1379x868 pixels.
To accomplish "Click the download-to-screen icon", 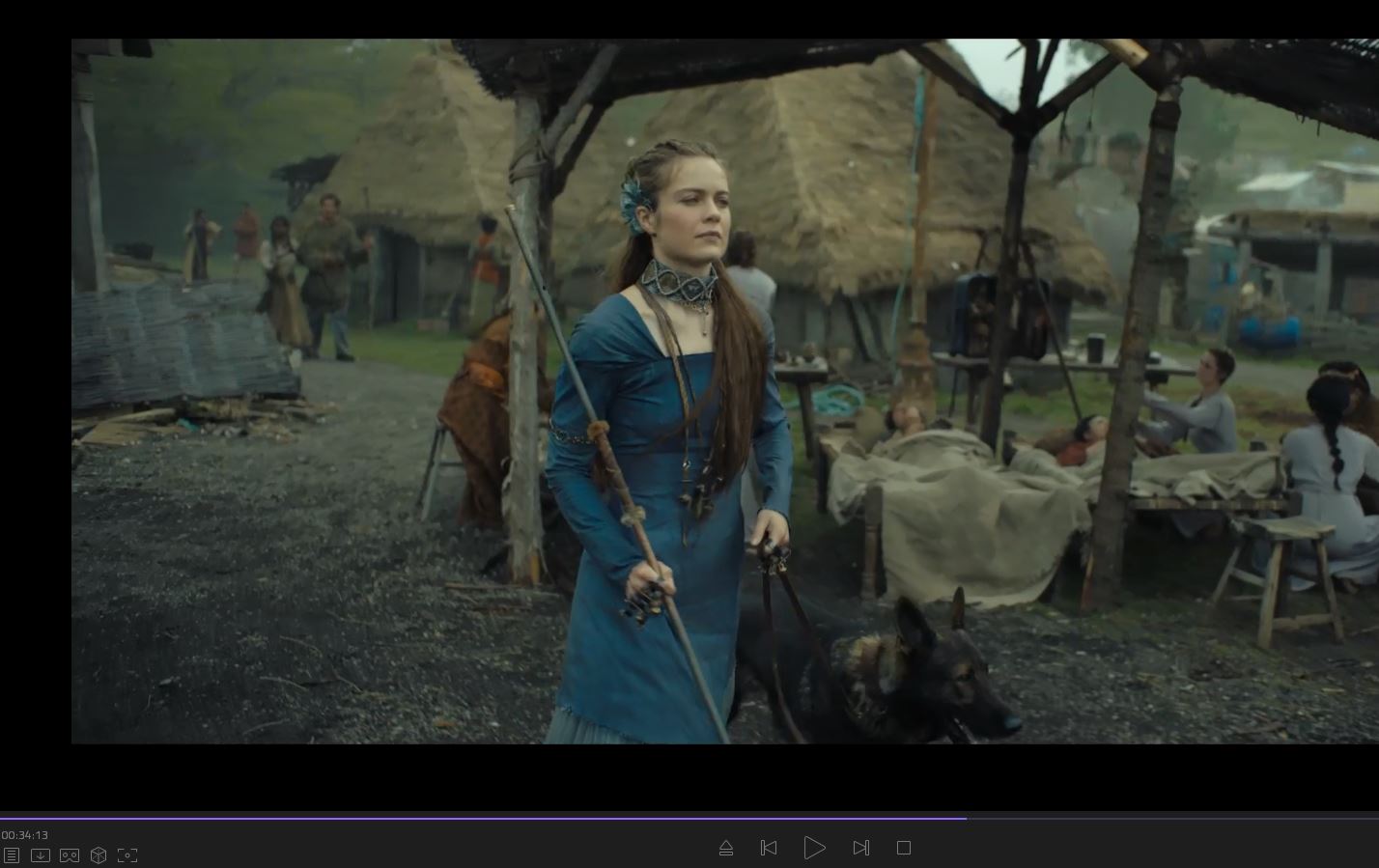I will tap(41, 855).
